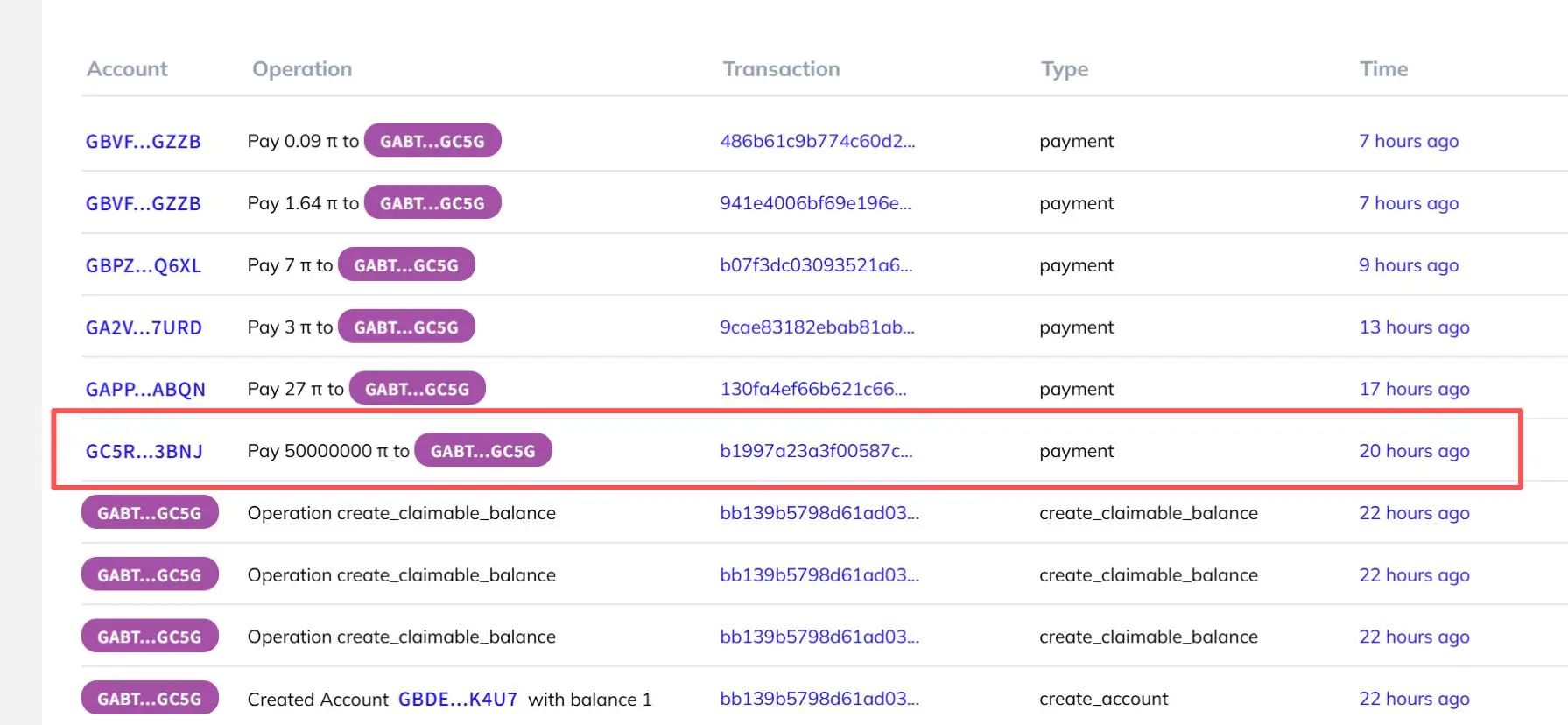The image size is (1568, 725).
Task: Open account GBVF...GZZB in the 1.64 π row
Action: (144, 204)
